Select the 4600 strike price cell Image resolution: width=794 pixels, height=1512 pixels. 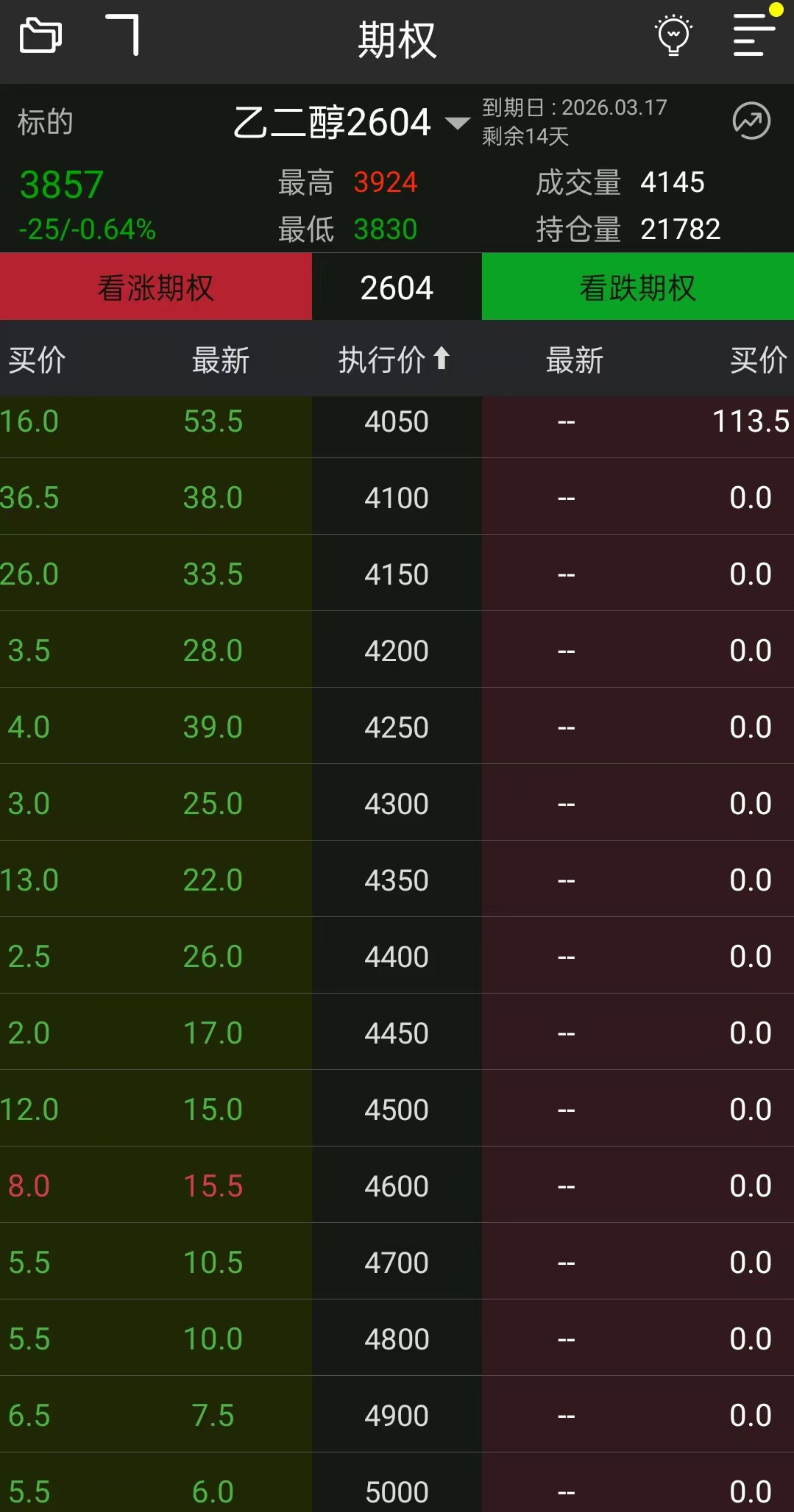pos(397,1186)
